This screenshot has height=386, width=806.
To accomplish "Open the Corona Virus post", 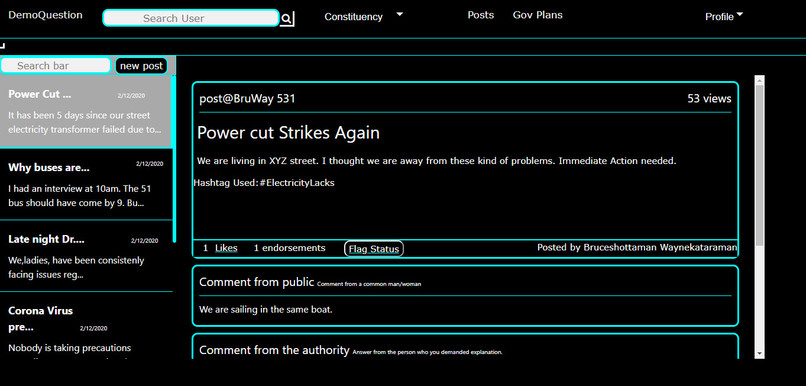I will 85,325.
